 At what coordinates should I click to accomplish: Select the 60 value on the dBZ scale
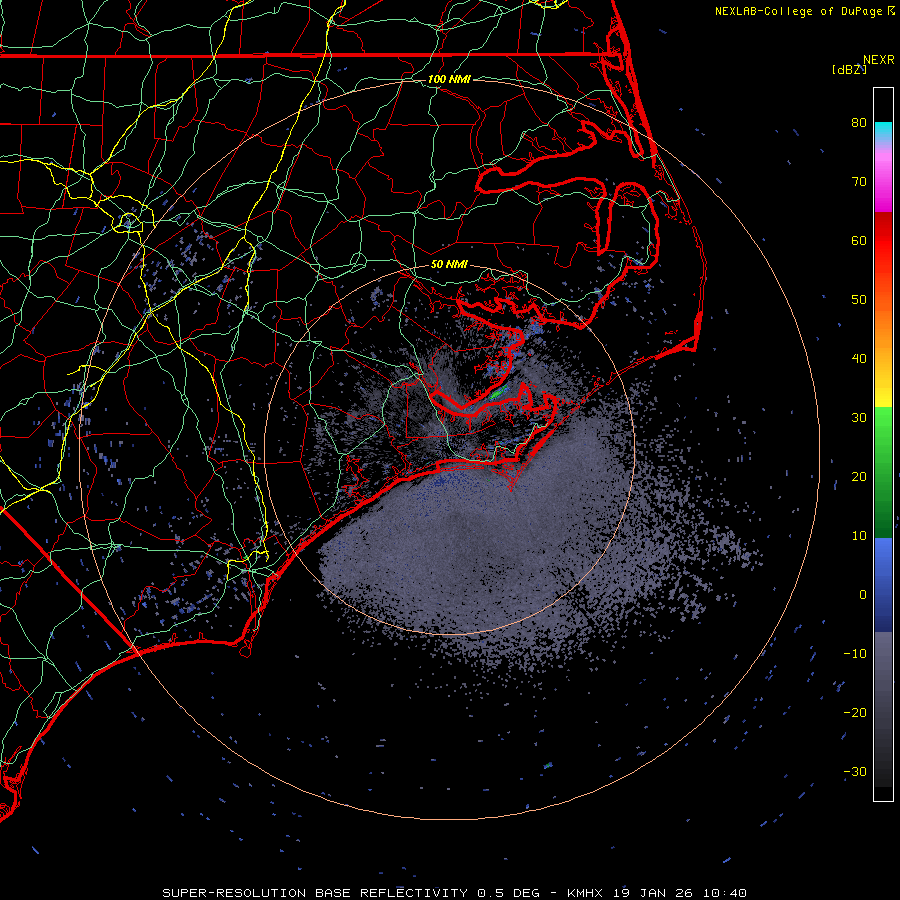[859, 241]
